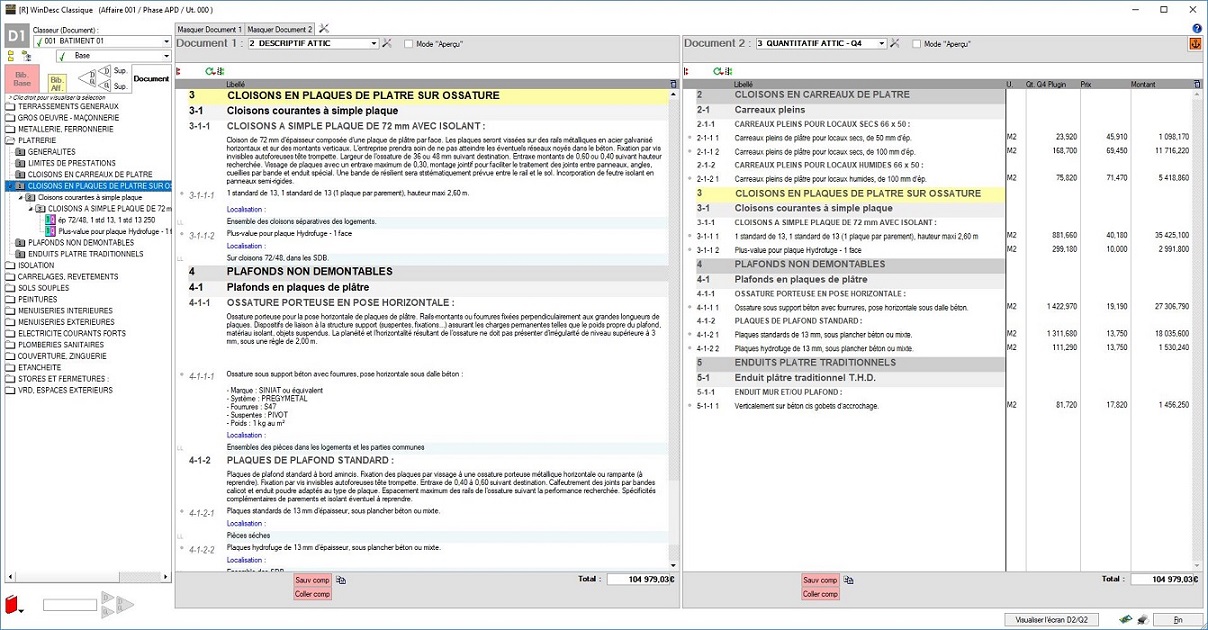Click green refresh icon in Document 1 toolbar
Image resolution: width=1208 pixels, height=630 pixels.
click(210, 71)
